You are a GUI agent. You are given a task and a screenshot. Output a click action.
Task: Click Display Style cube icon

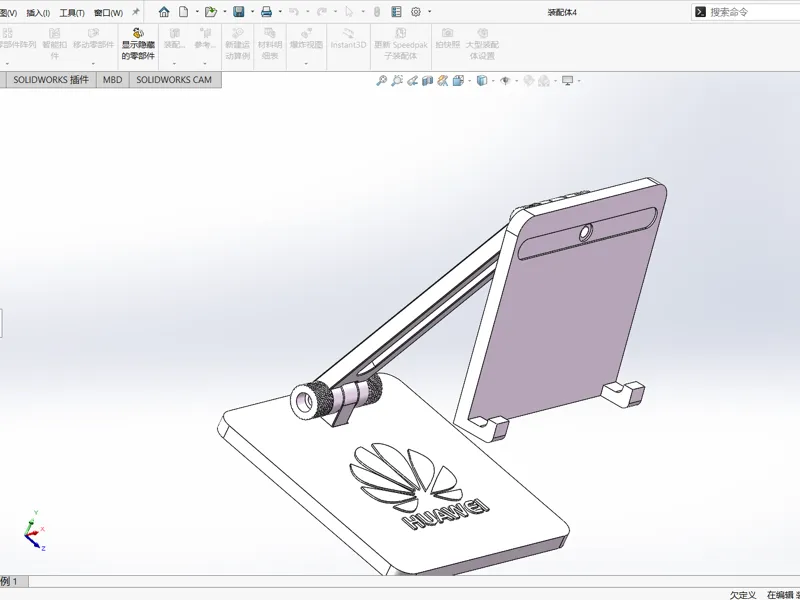coord(481,81)
